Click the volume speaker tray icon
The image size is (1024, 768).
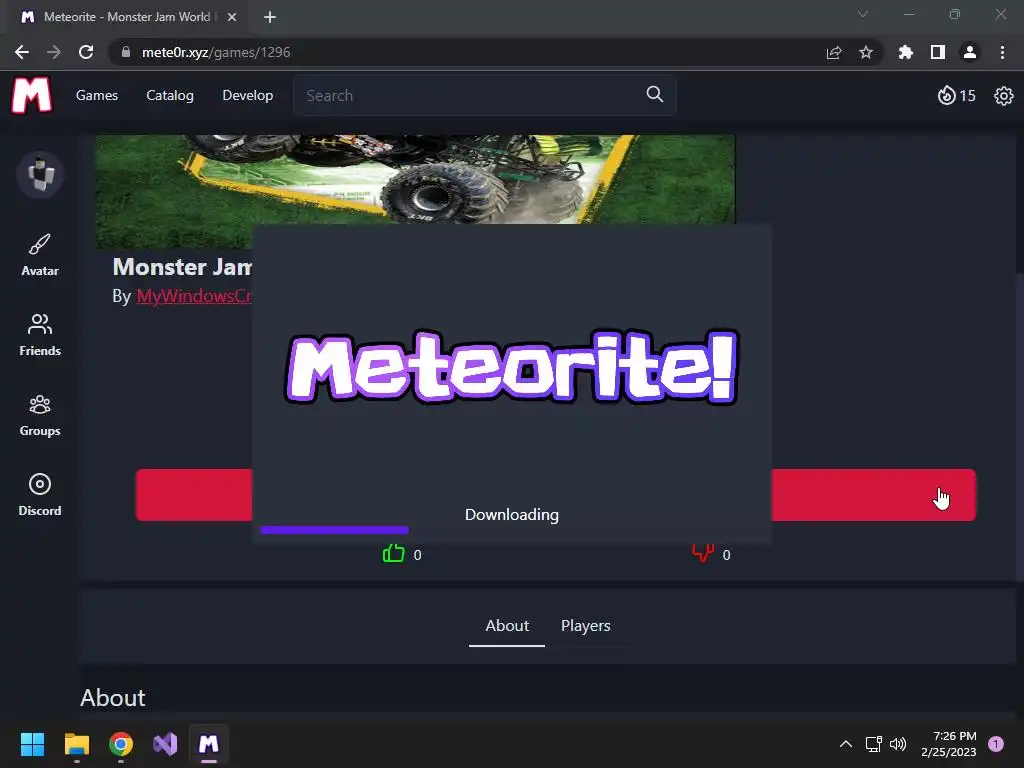coord(899,744)
